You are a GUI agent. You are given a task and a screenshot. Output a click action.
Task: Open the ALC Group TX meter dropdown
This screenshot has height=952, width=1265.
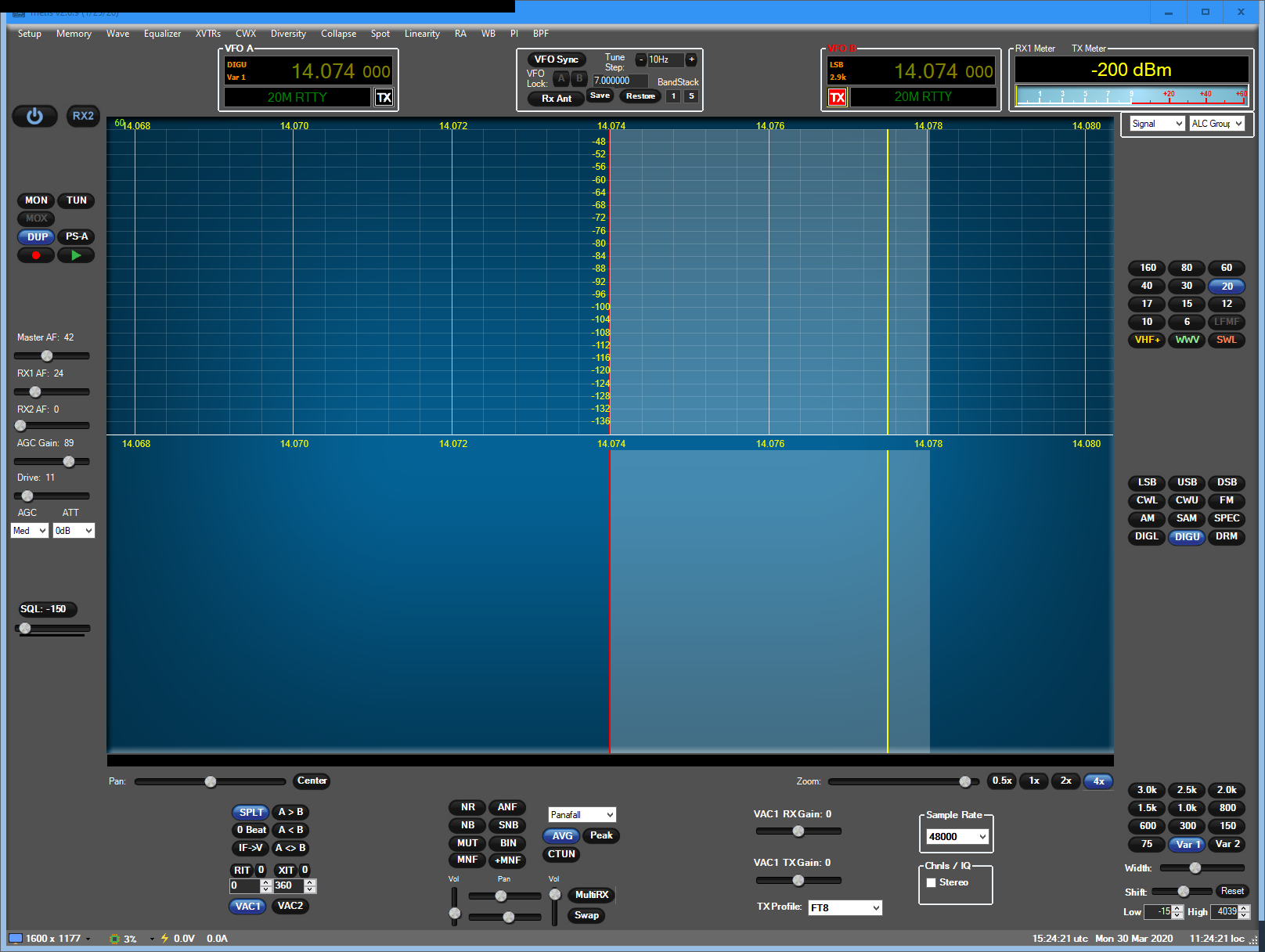point(1216,124)
